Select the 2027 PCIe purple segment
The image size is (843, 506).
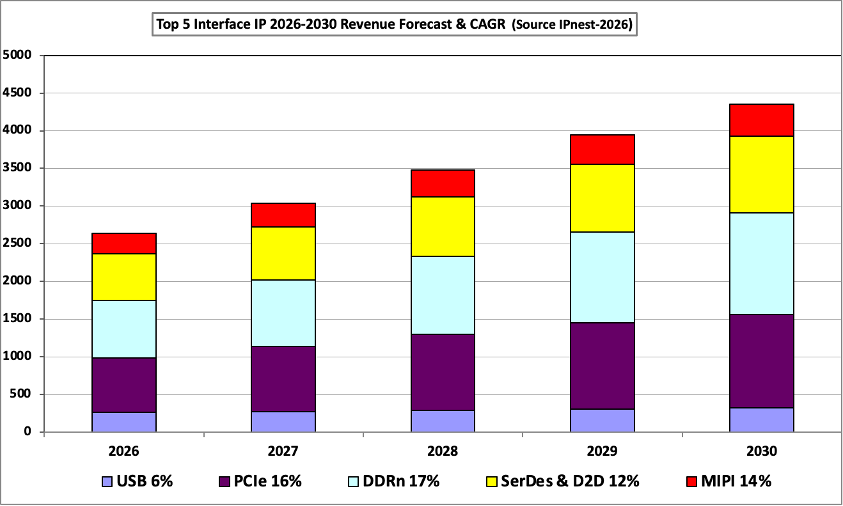click(283, 379)
